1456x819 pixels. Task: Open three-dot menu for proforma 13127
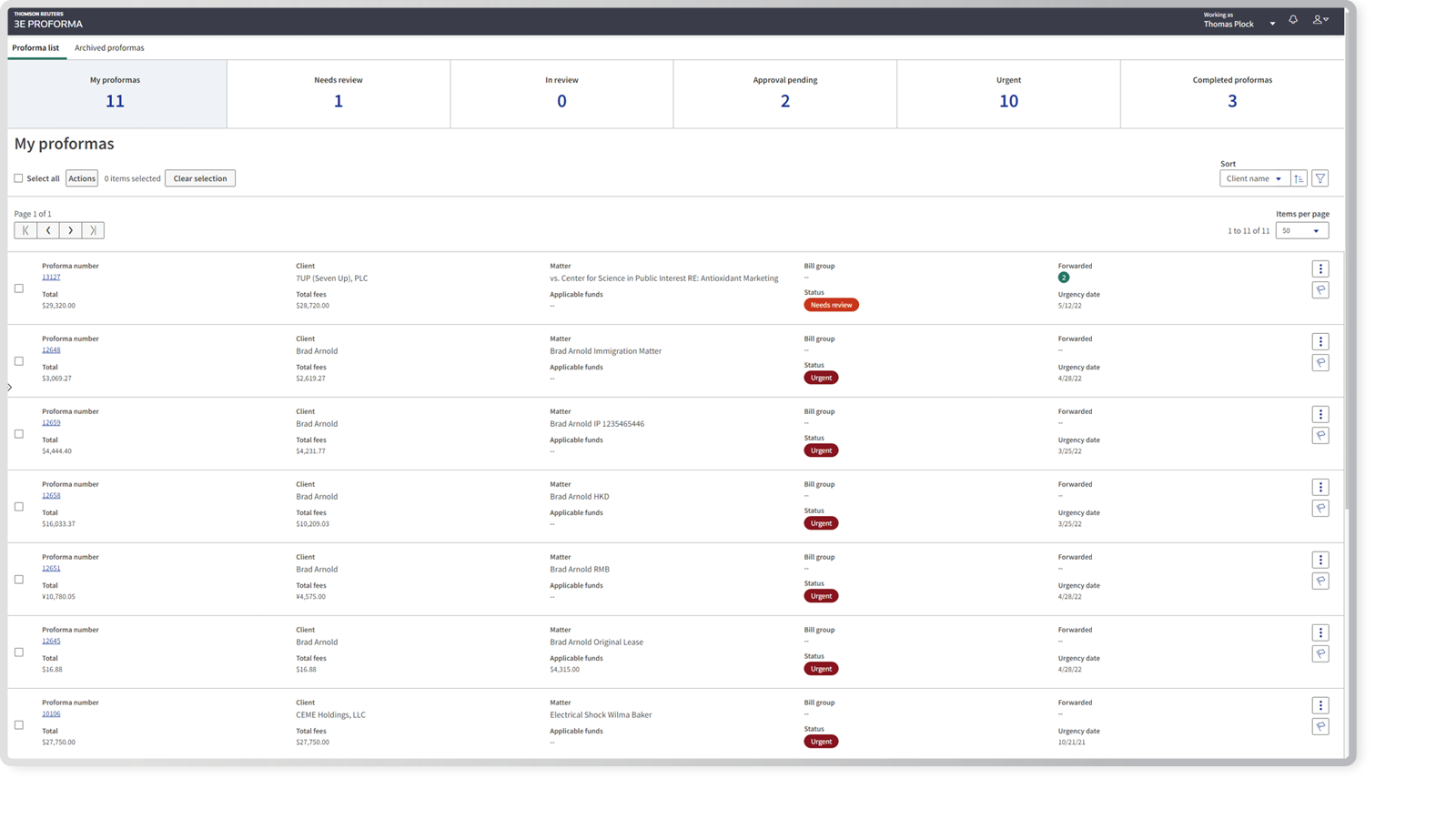(x=1320, y=268)
